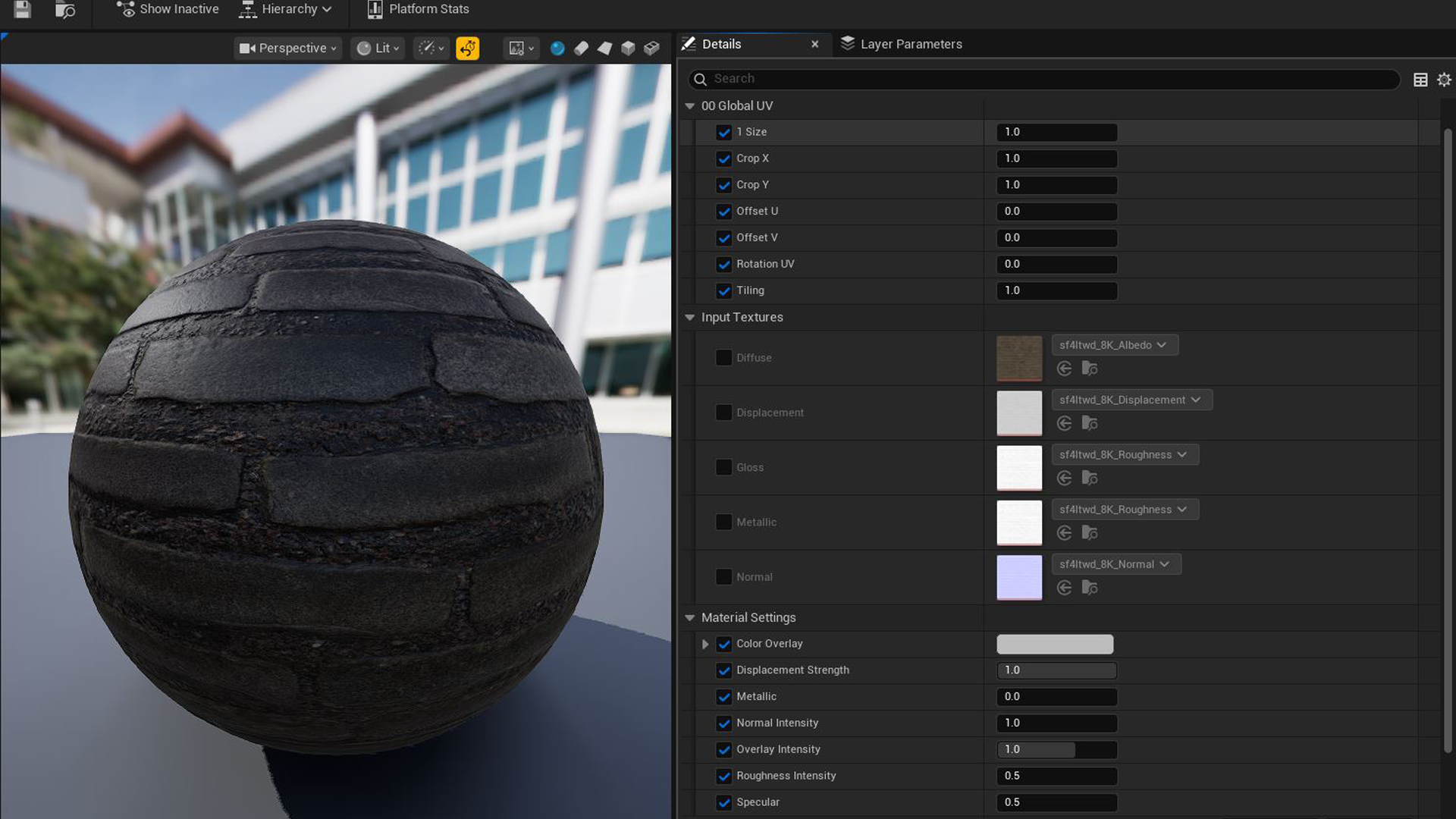Select the cylinder preview mesh icon
The height and width of the screenshot is (819, 1456).
click(x=581, y=49)
